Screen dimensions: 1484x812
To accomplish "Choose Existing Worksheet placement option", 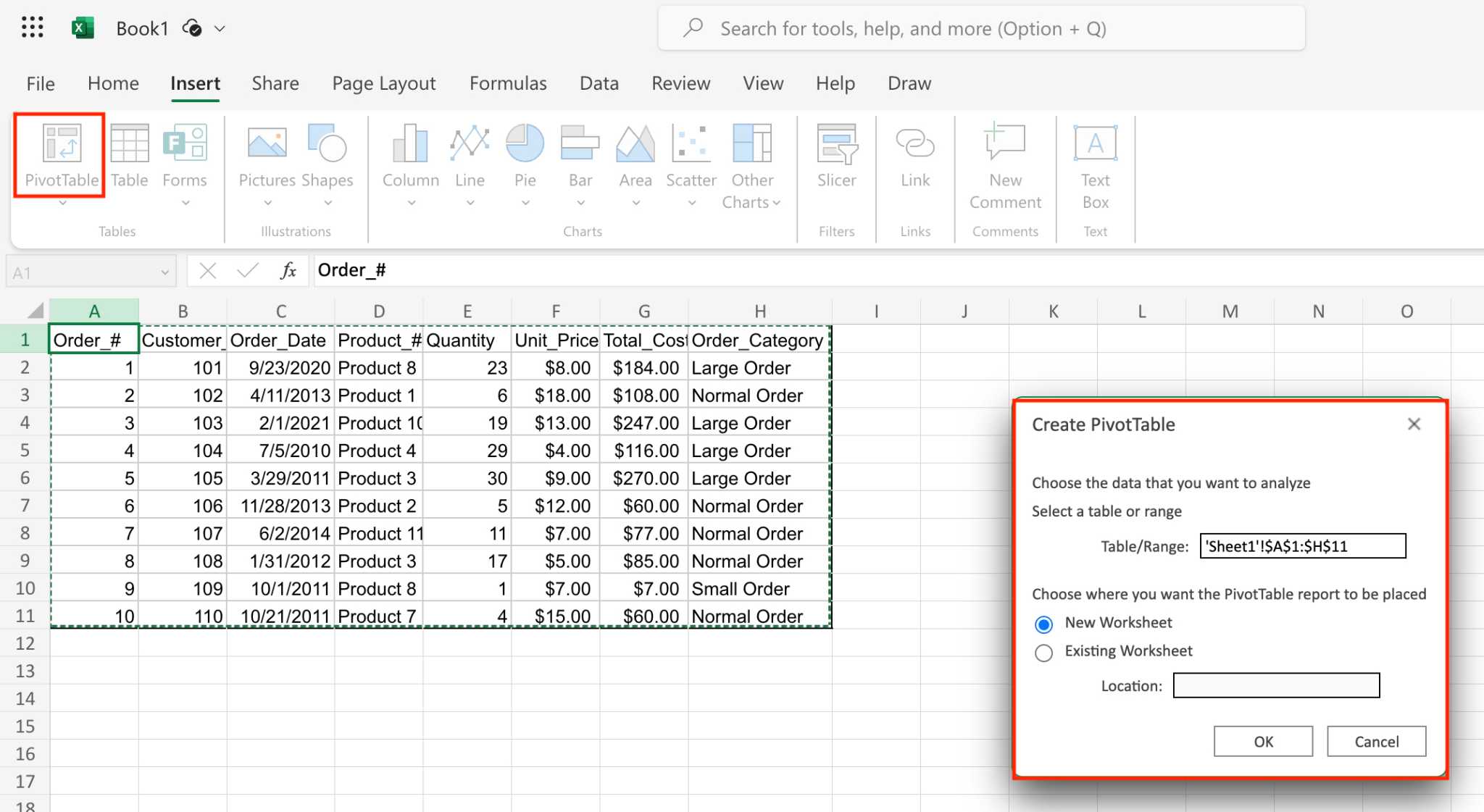I will pyautogui.click(x=1043, y=652).
